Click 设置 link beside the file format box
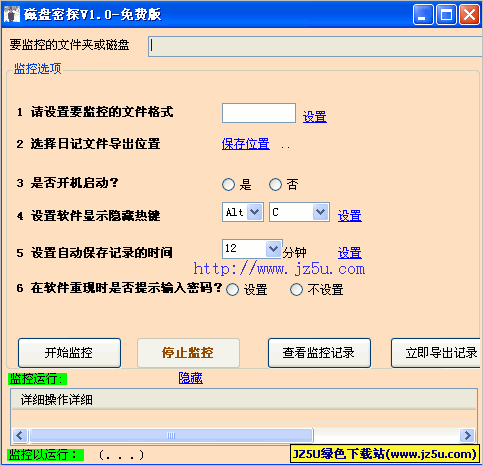The height and width of the screenshot is (466, 483). click(315, 117)
